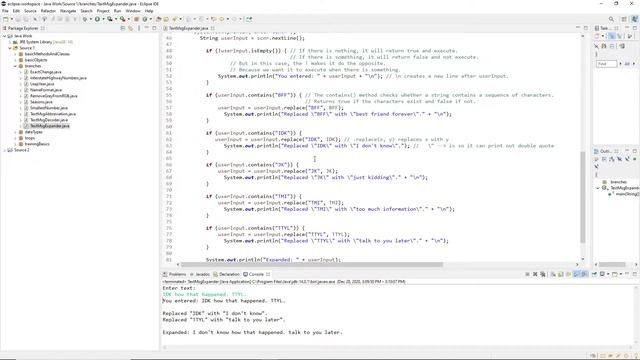Click Remove All Terminated Launches icon
Viewport: 640px width, 360px height.
[543, 274]
